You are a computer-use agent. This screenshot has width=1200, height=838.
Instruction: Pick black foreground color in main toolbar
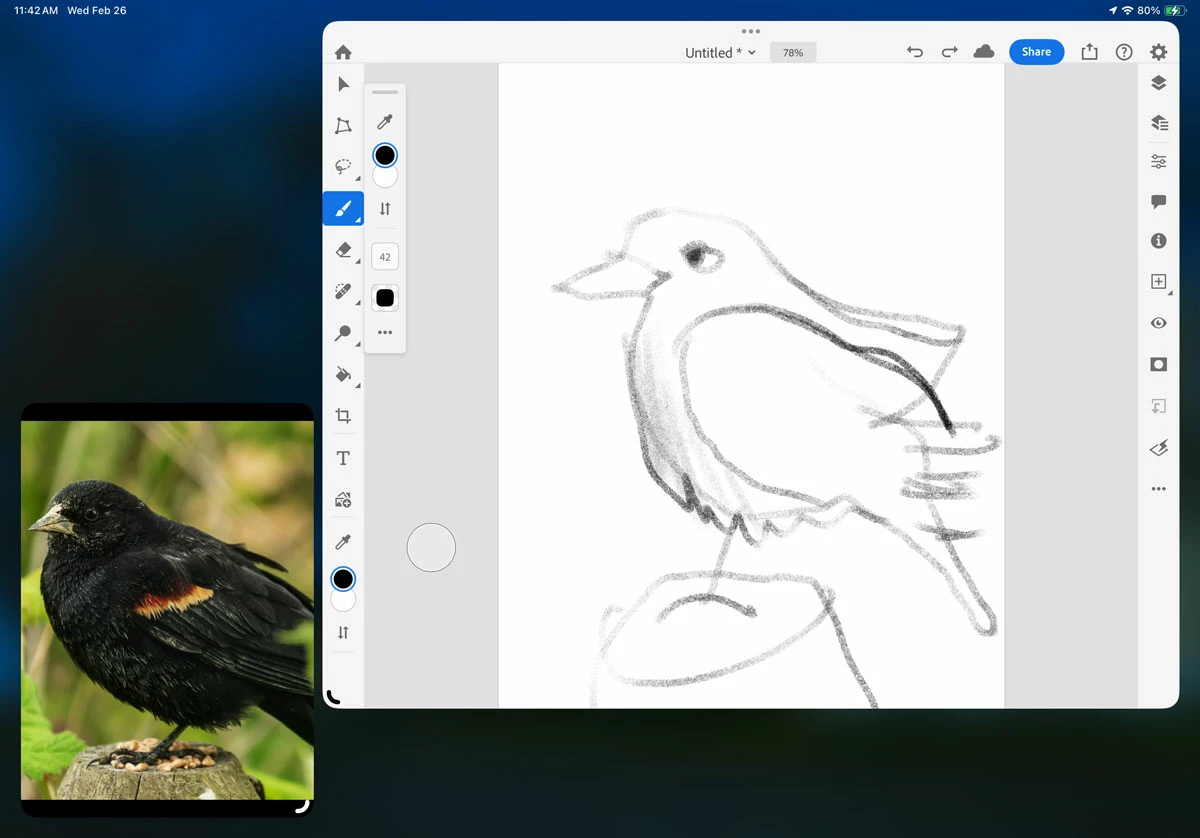click(x=343, y=579)
